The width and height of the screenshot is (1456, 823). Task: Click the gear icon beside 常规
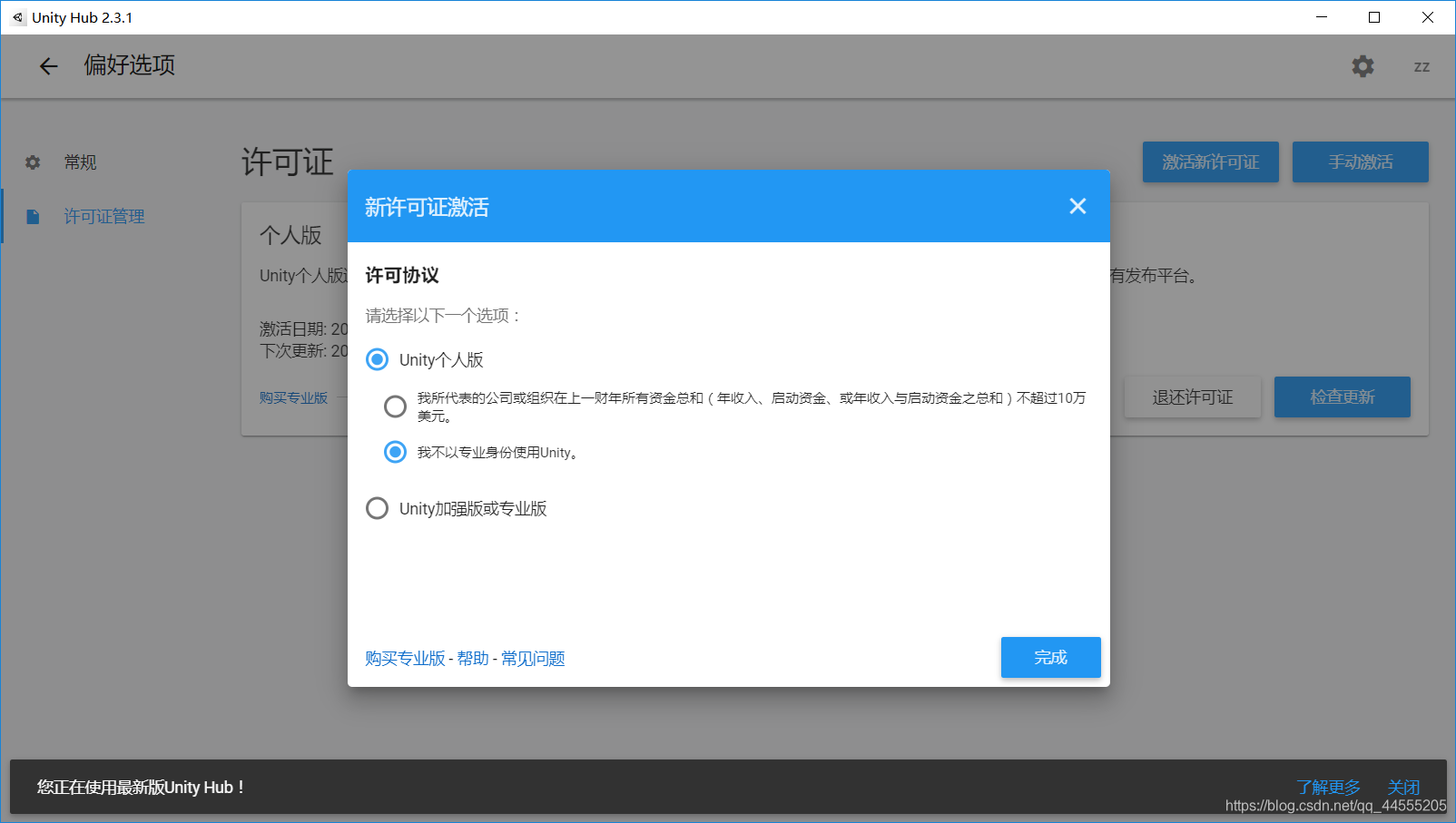pos(33,162)
